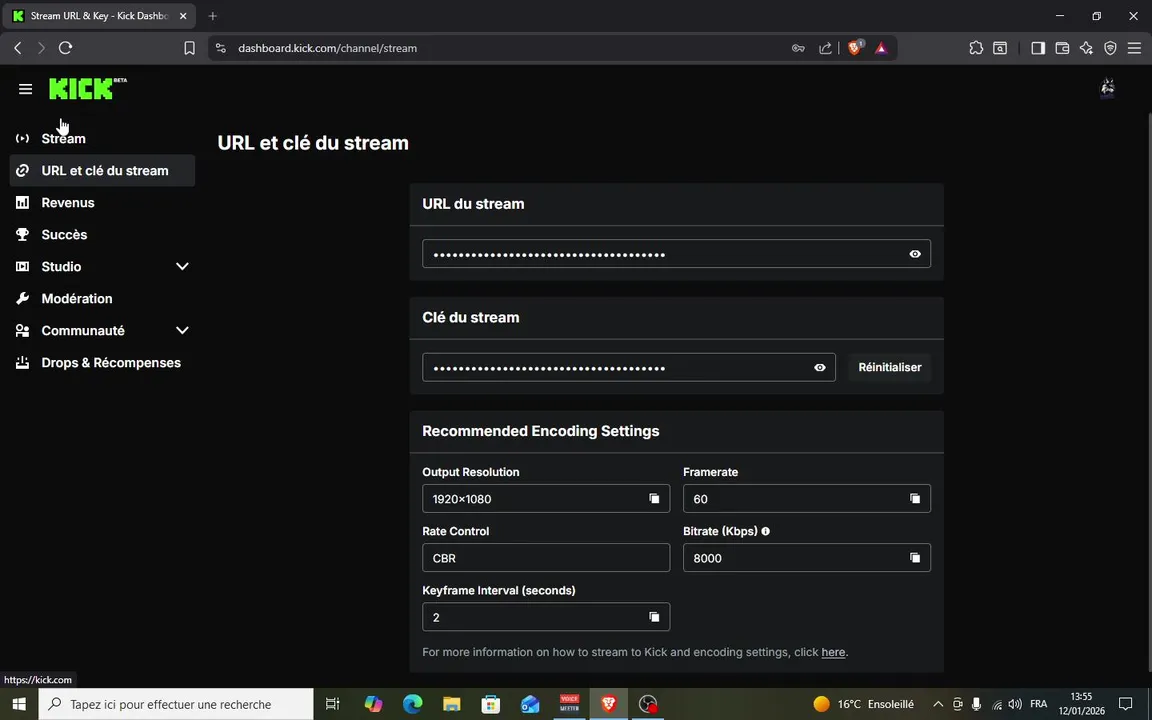1152x720 pixels.
Task: Open the site settings icon in address bar
Action: [220, 48]
